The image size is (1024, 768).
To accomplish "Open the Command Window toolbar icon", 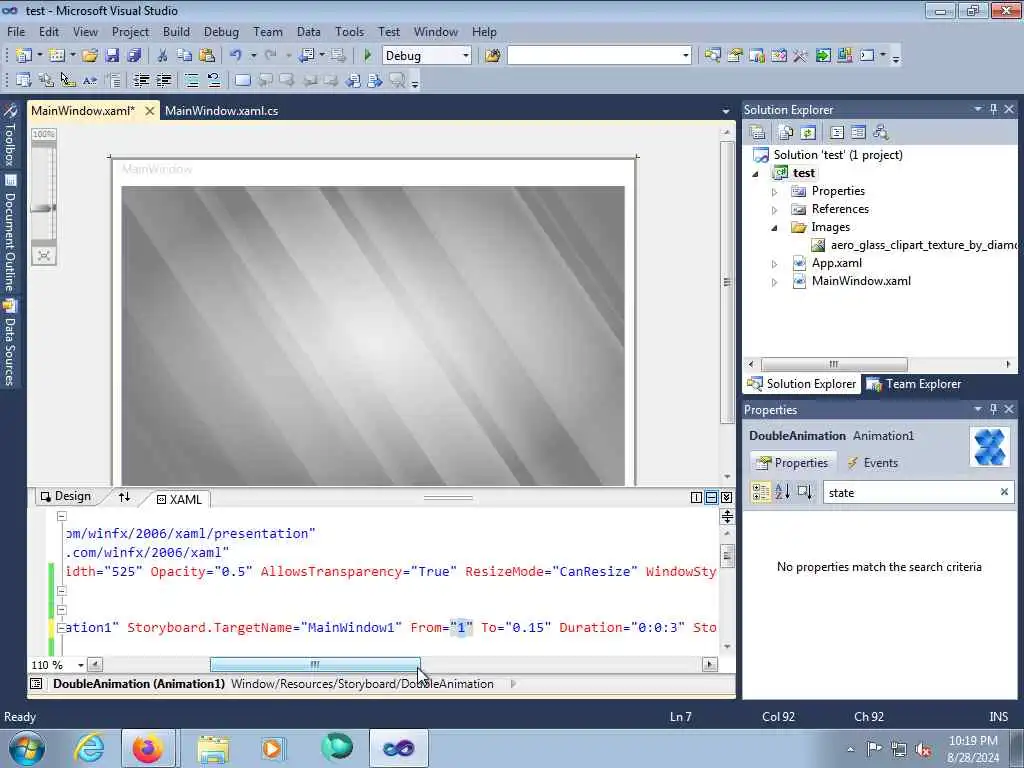I will point(867,56).
